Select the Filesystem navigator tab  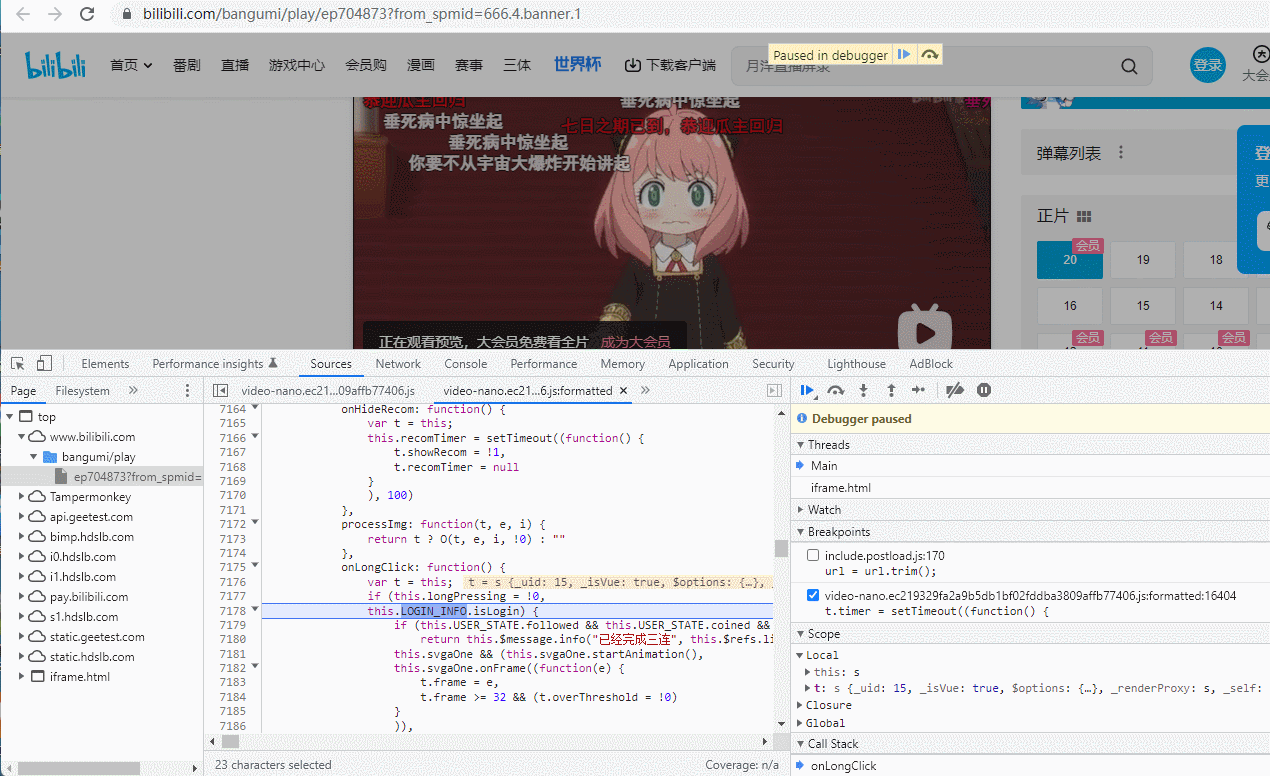(82, 391)
